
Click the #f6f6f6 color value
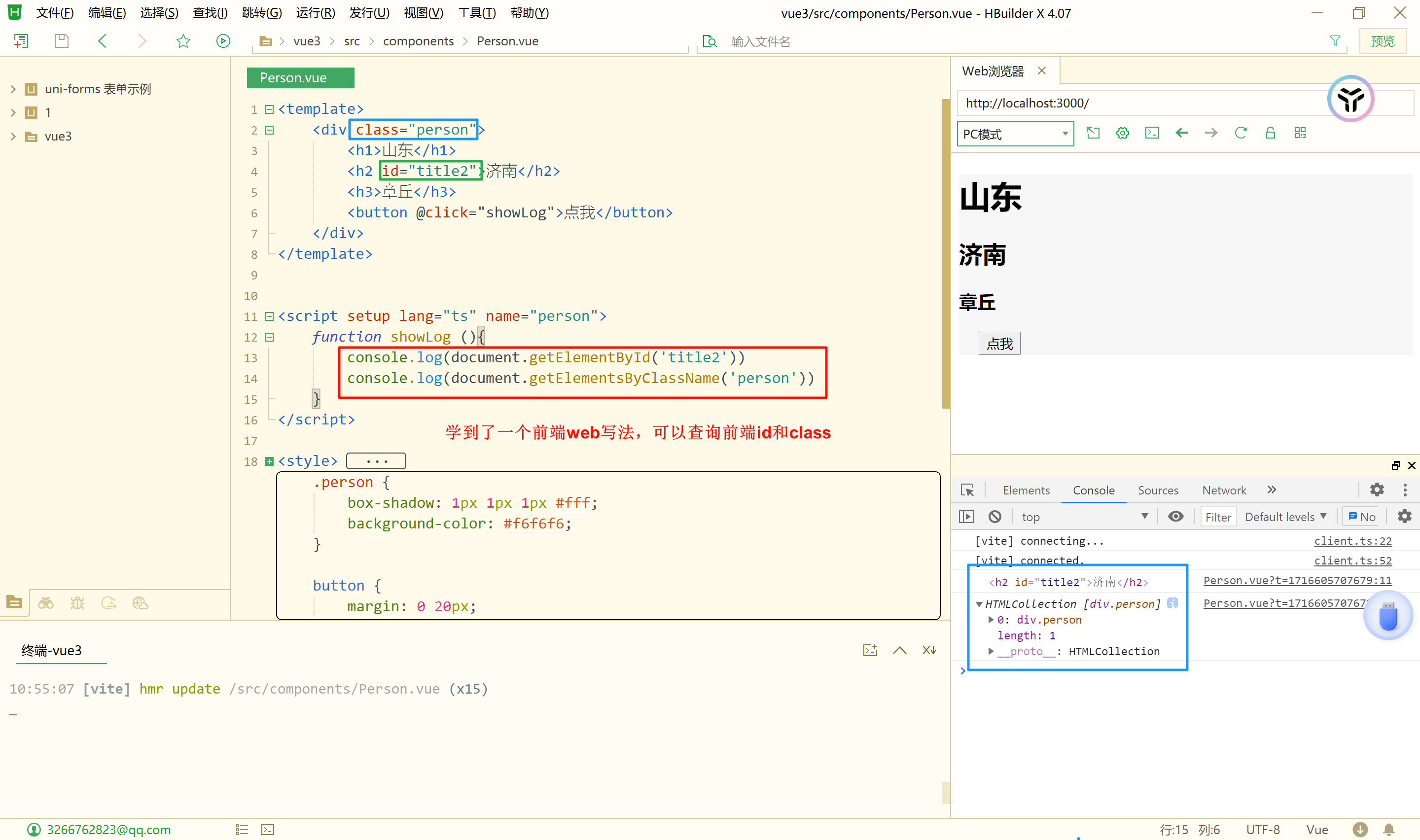pos(533,524)
